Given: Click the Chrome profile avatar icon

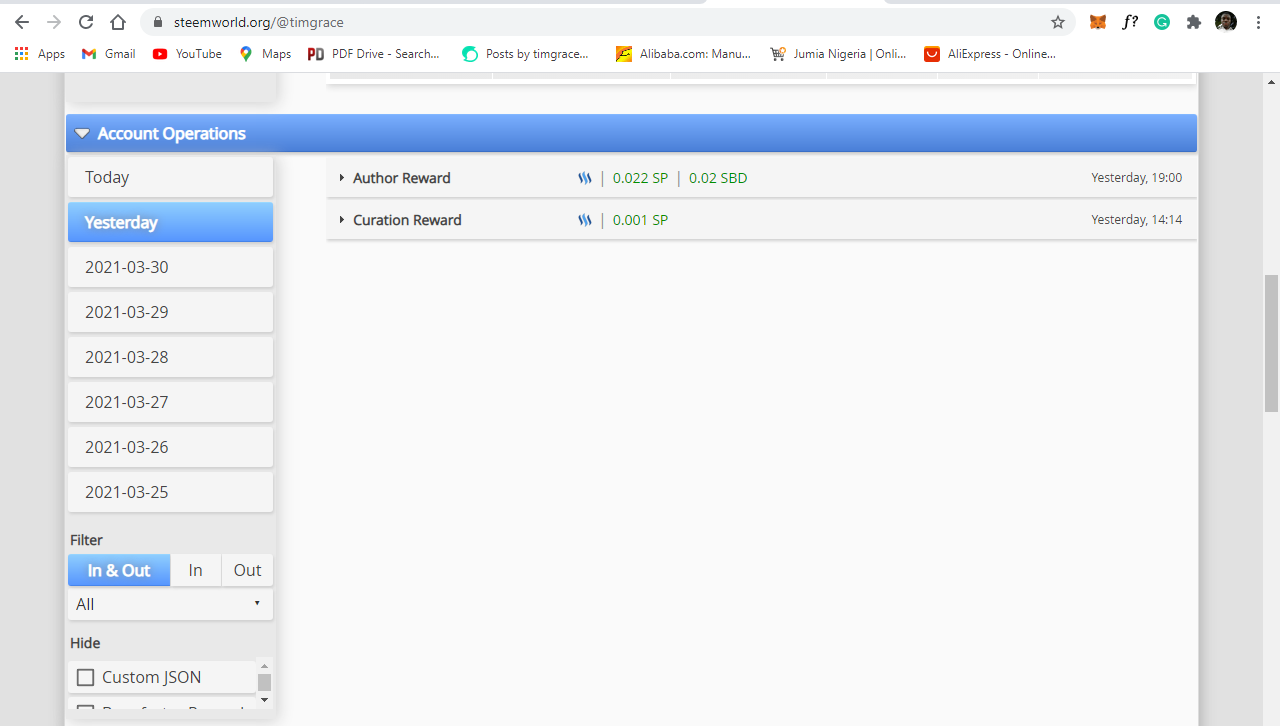Looking at the screenshot, I should tap(1225, 21).
